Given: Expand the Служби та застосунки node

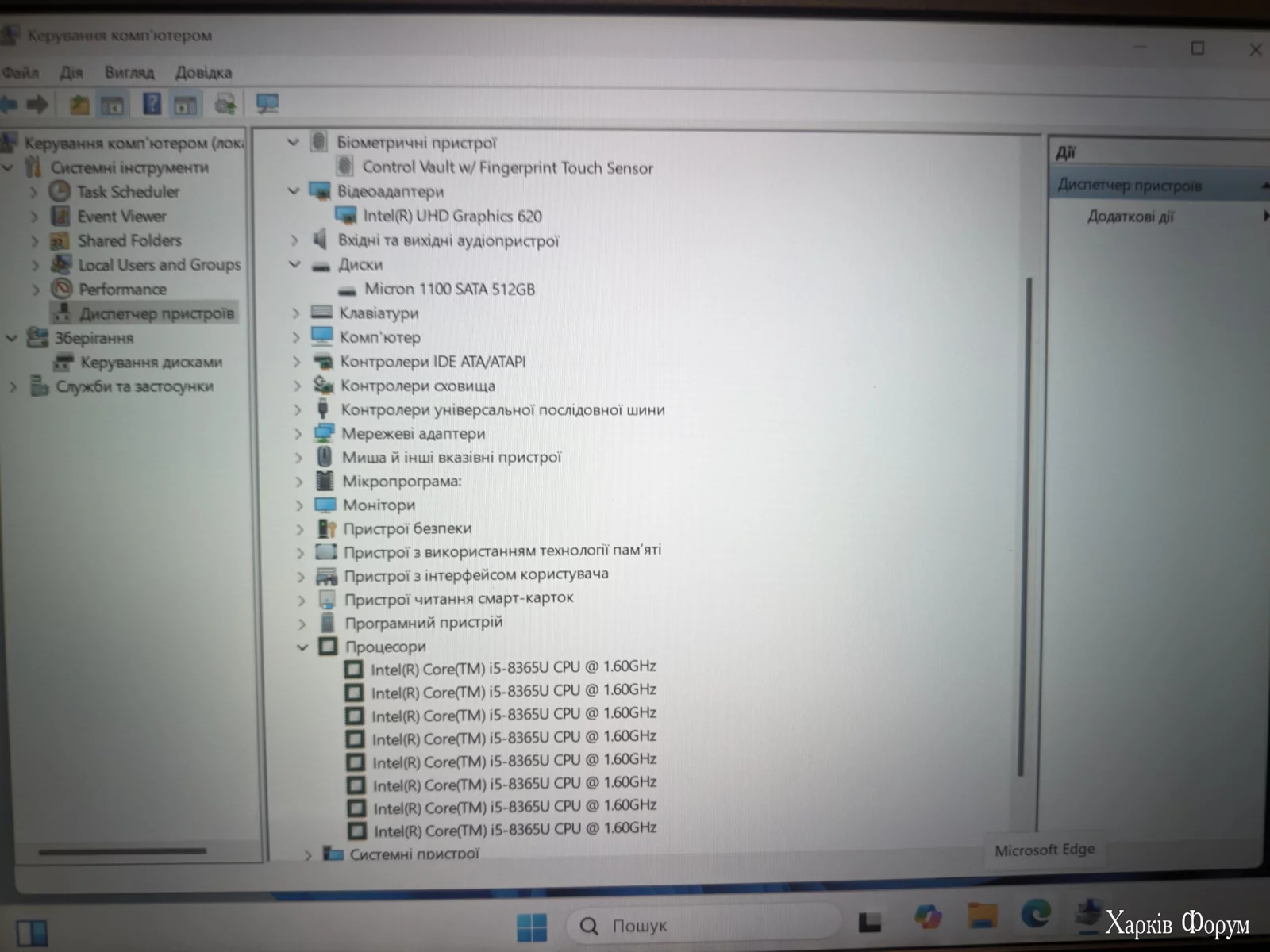Looking at the screenshot, I should click(13, 386).
